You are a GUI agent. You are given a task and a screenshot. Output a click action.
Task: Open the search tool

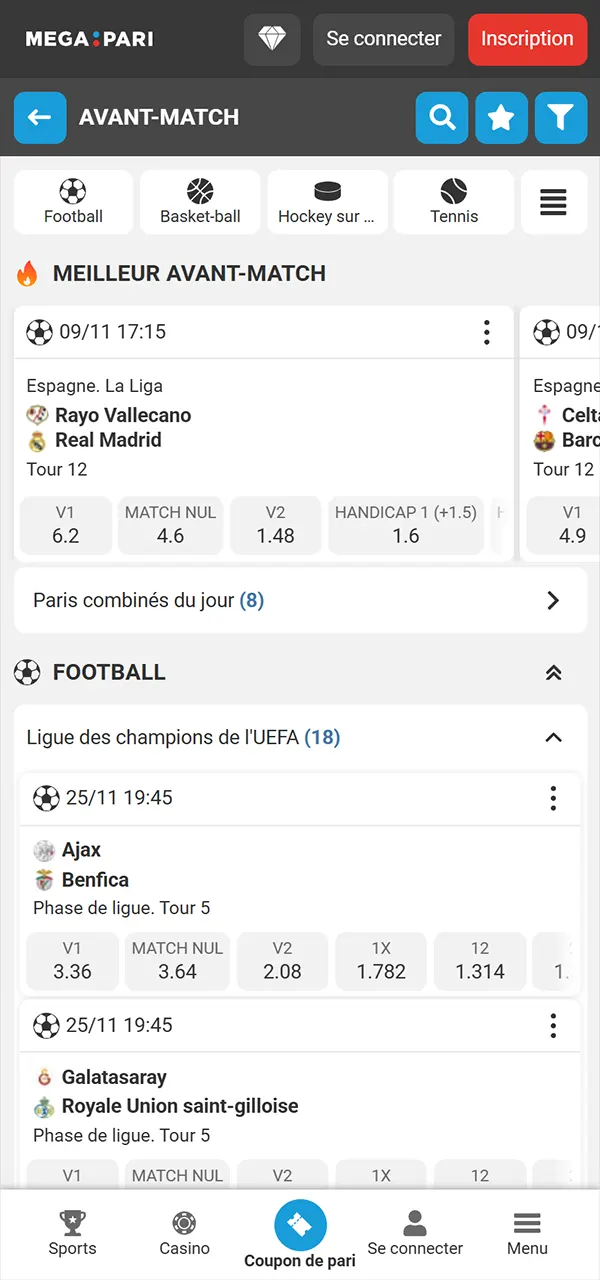(442, 117)
